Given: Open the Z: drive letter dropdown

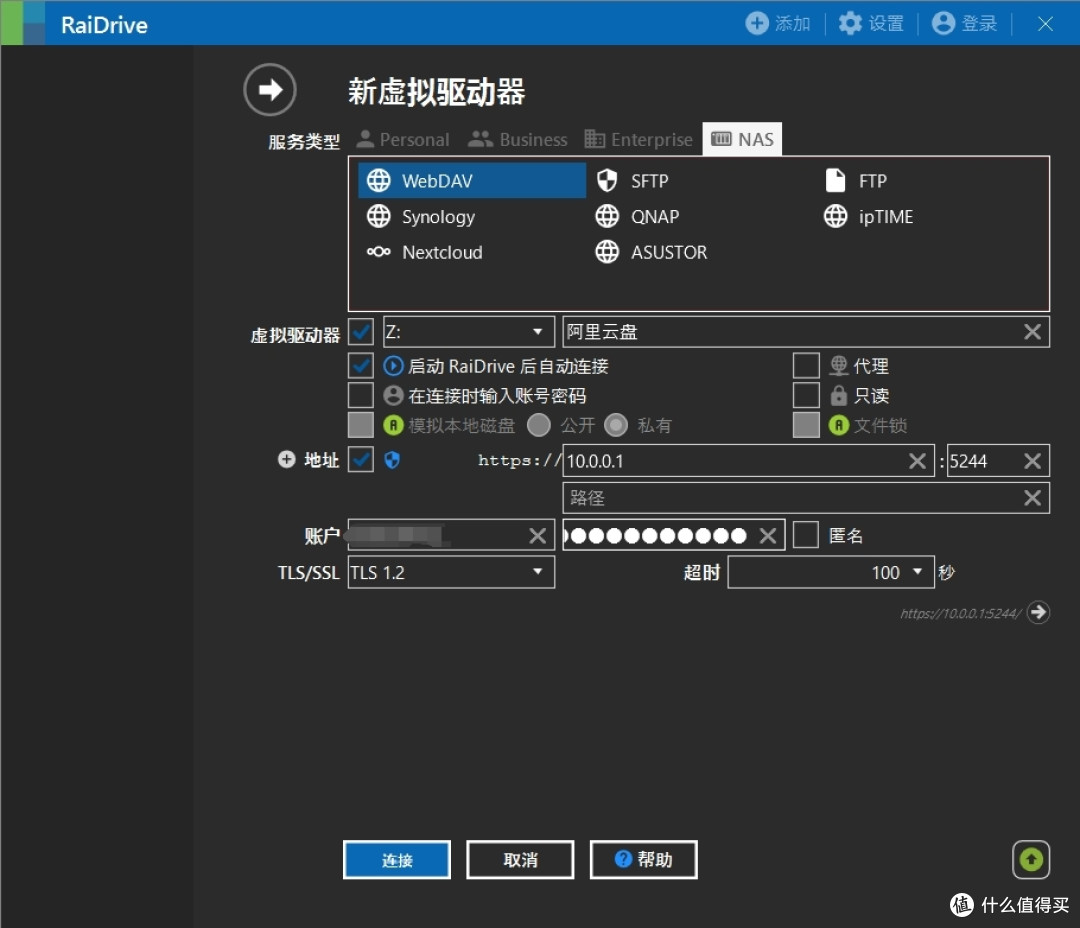Looking at the screenshot, I should click(468, 332).
